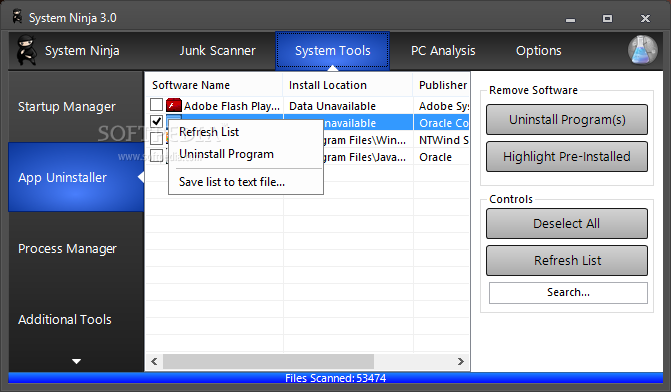
Task: Sort by the Publisher column header
Action: click(x=442, y=85)
